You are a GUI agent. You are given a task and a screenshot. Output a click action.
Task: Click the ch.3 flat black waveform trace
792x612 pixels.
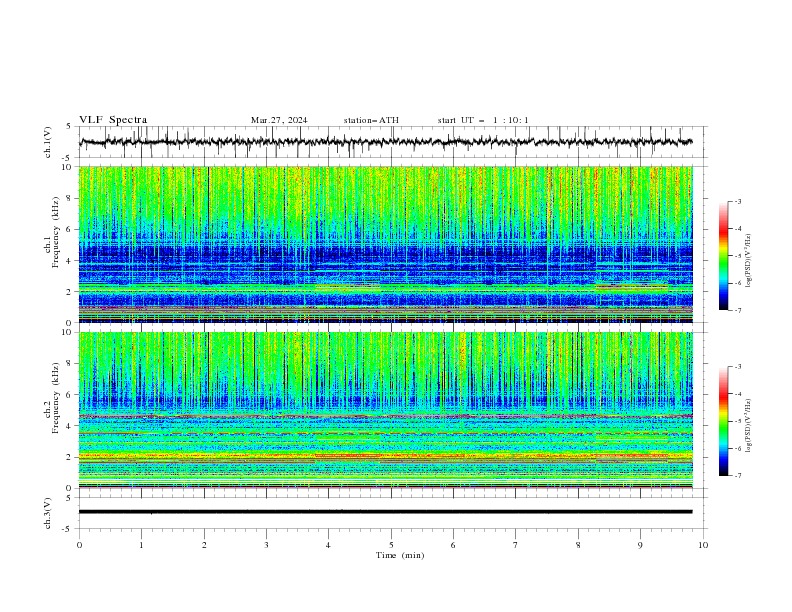click(385, 512)
